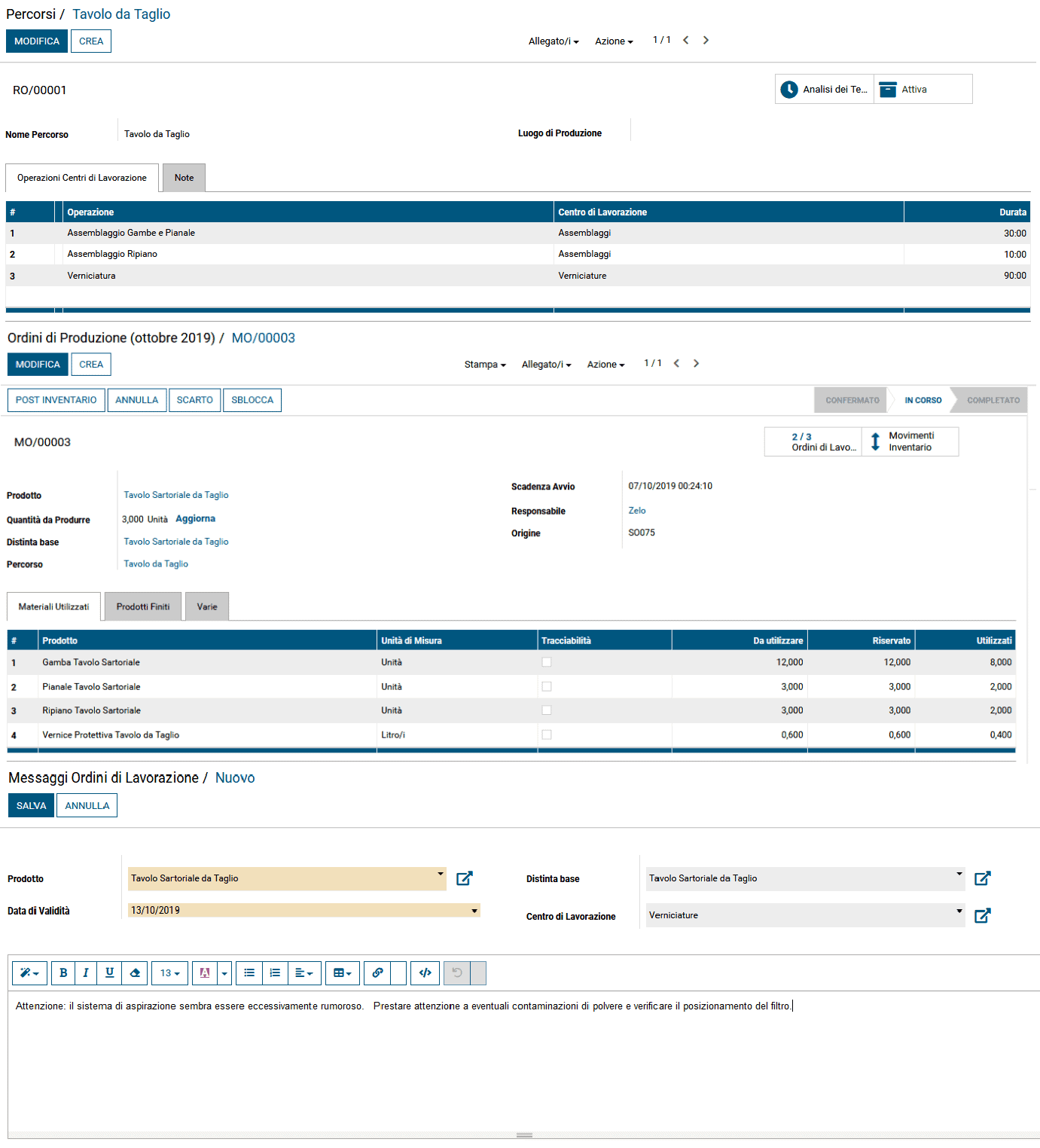Open the font size 13 dropdown

(169, 973)
